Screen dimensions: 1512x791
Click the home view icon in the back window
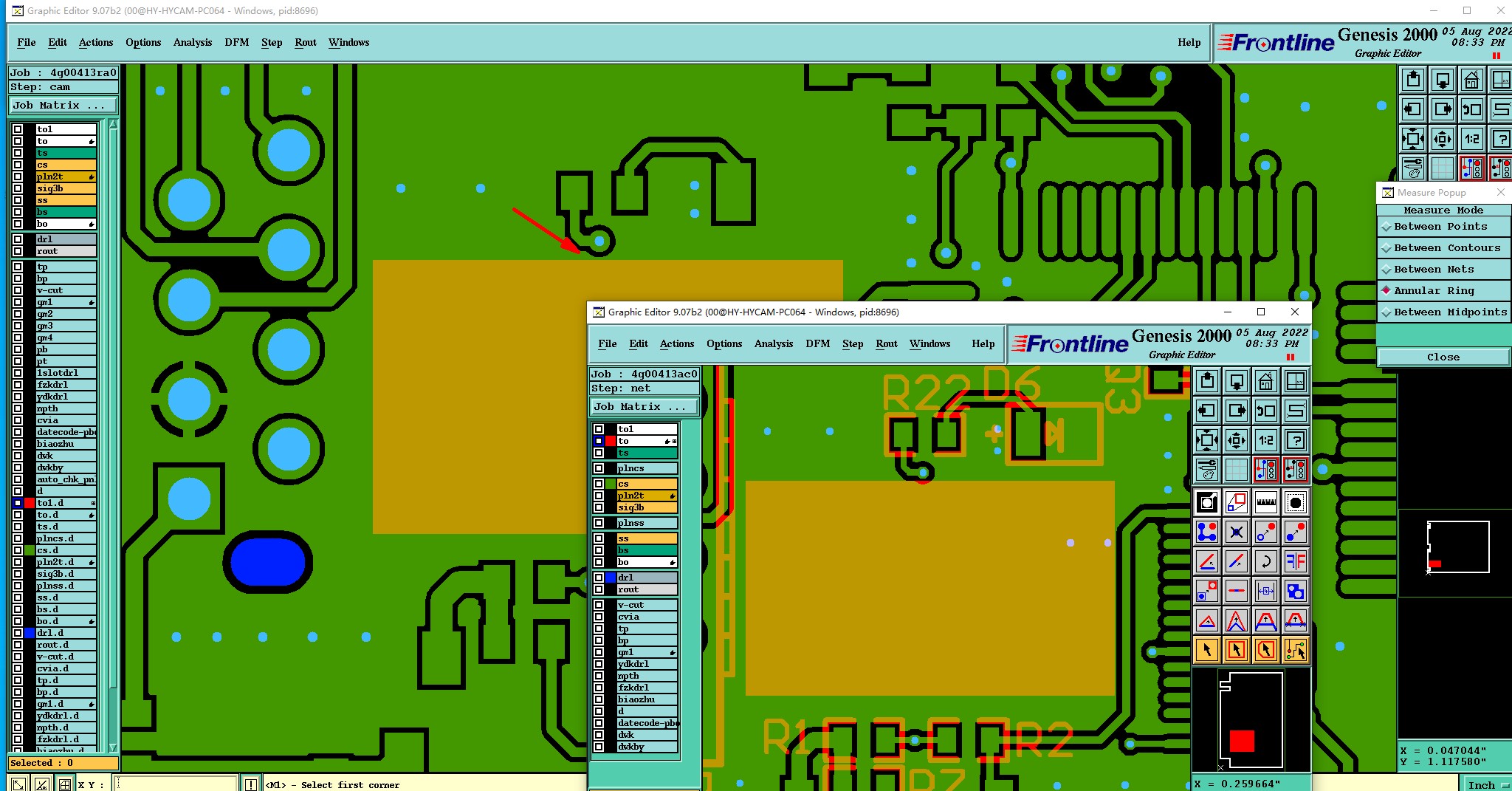(1471, 80)
